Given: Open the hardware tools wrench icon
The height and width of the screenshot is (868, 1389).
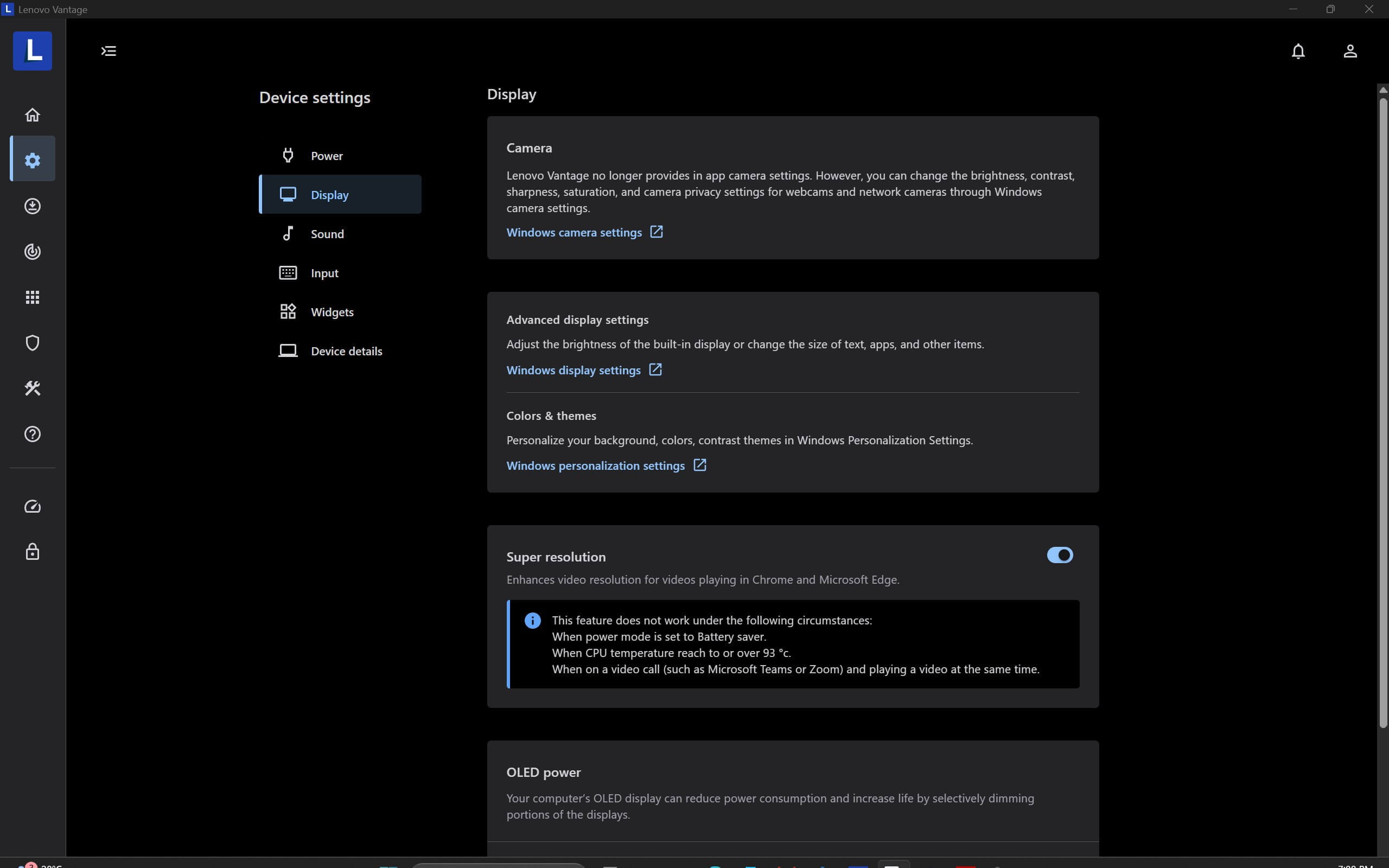Looking at the screenshot, I should pyautogui.click(x=32, y=388).
